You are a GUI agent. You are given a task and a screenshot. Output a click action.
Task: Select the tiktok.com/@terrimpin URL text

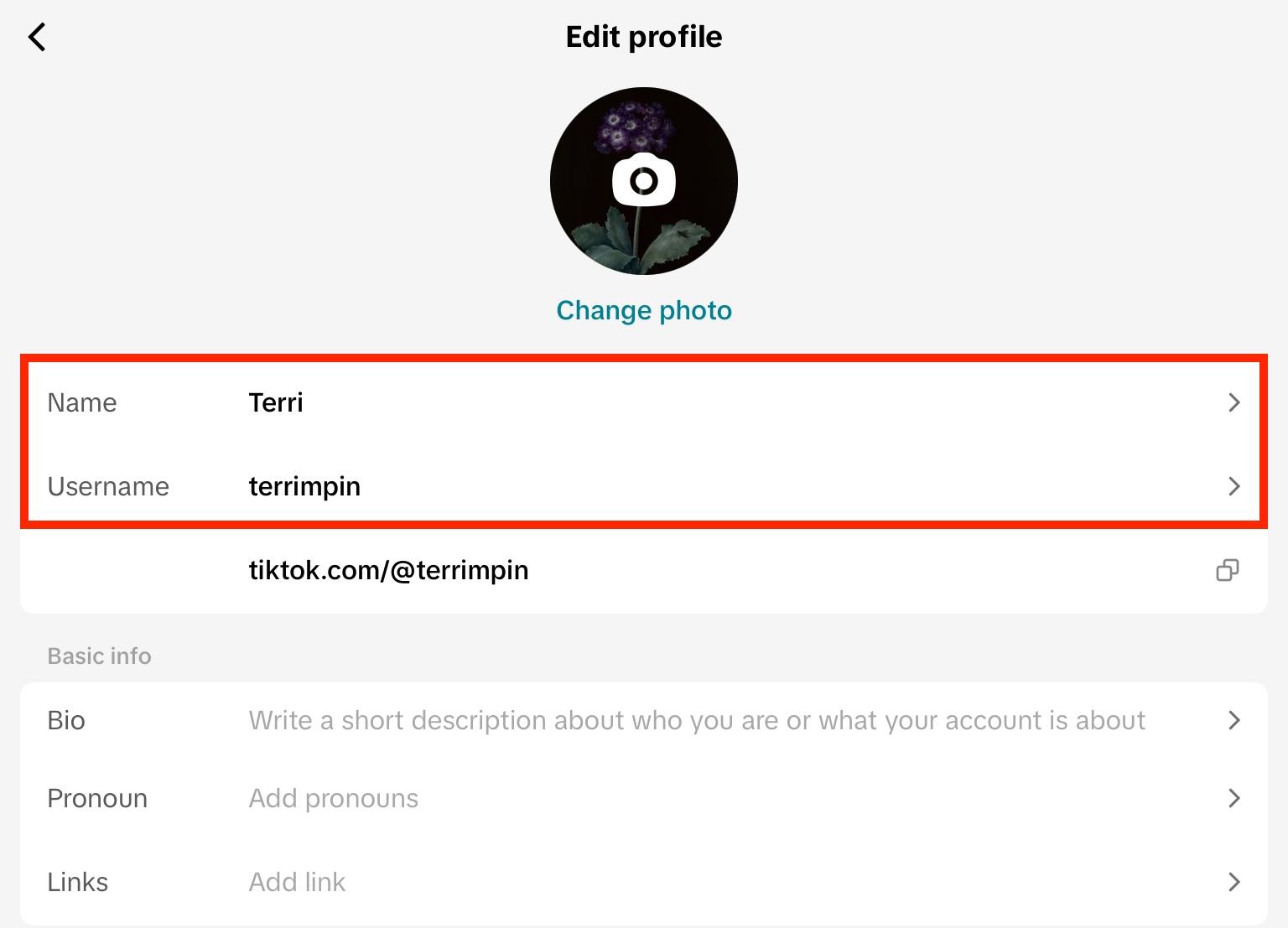coord(388,570)
